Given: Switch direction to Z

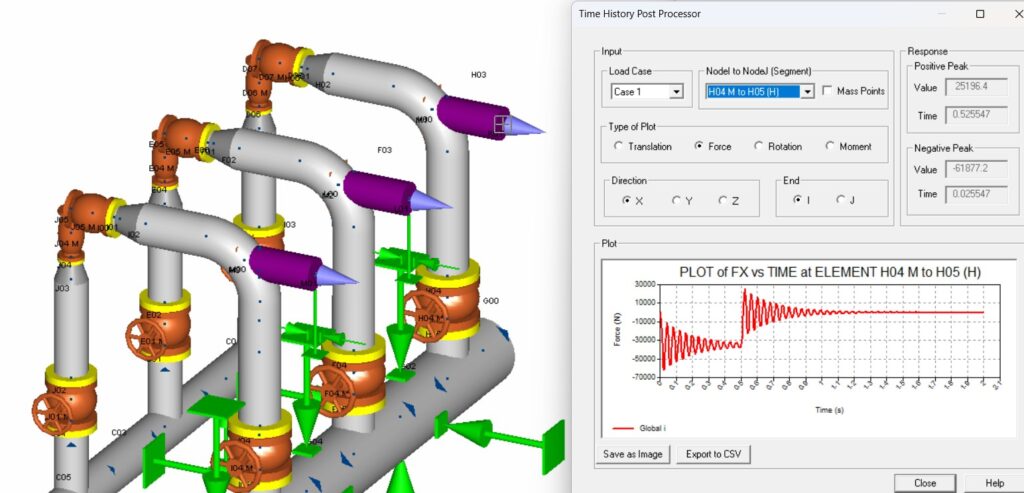Looking at the screenshot, I should (x=724, y=200).
